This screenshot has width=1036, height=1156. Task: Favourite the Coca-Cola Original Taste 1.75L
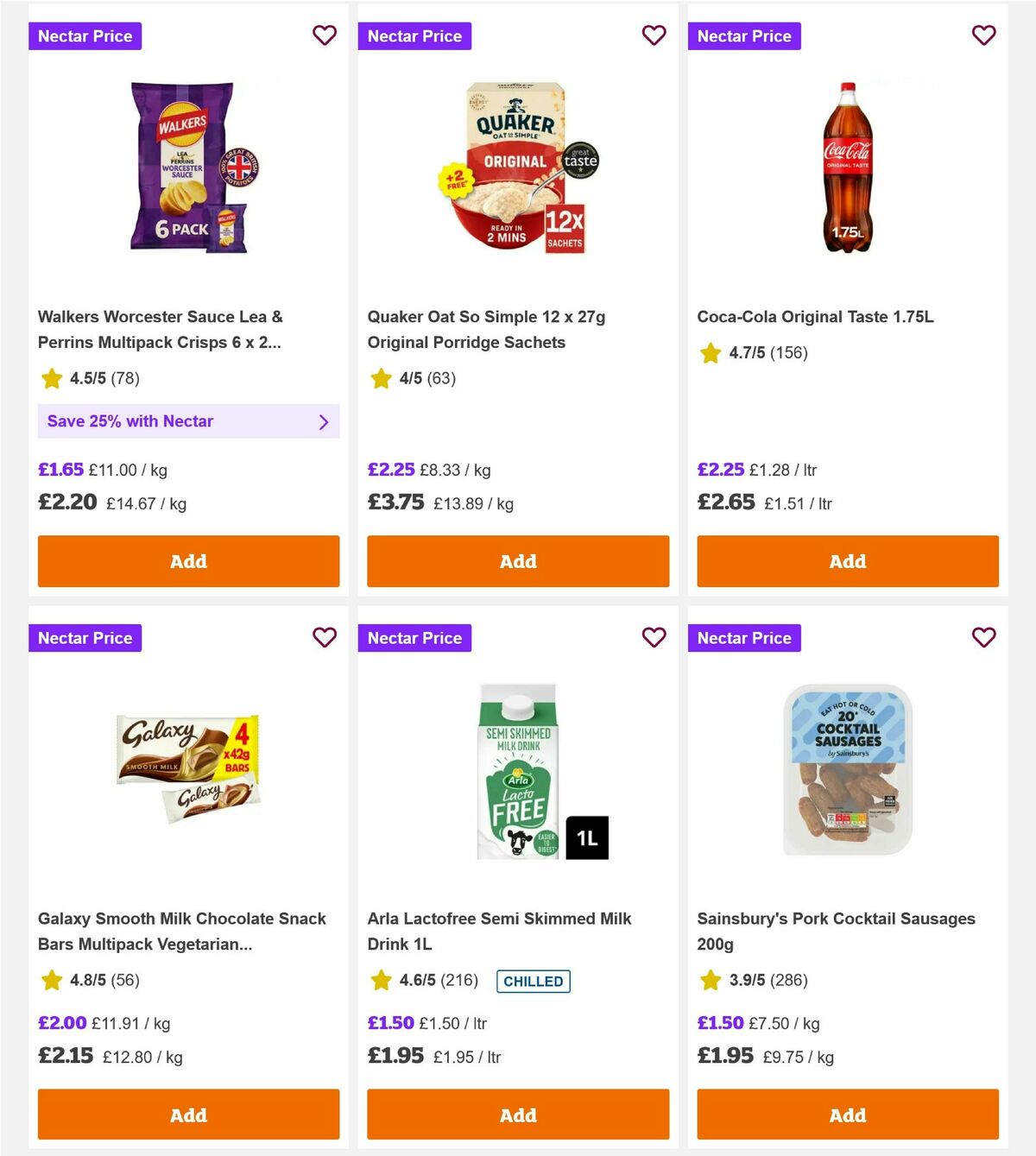(x=984, y=35)
